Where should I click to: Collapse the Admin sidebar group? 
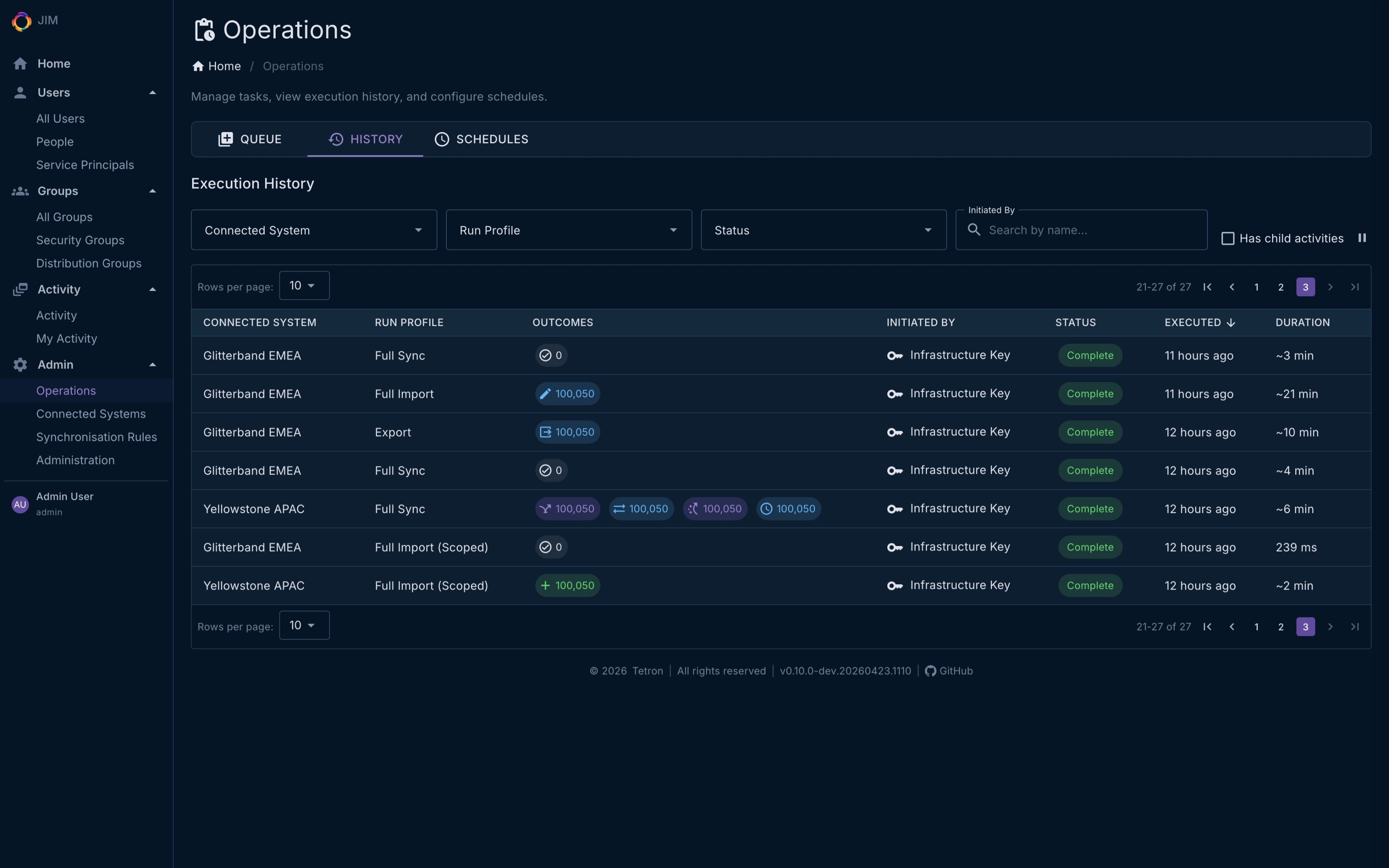coord(153,365)
